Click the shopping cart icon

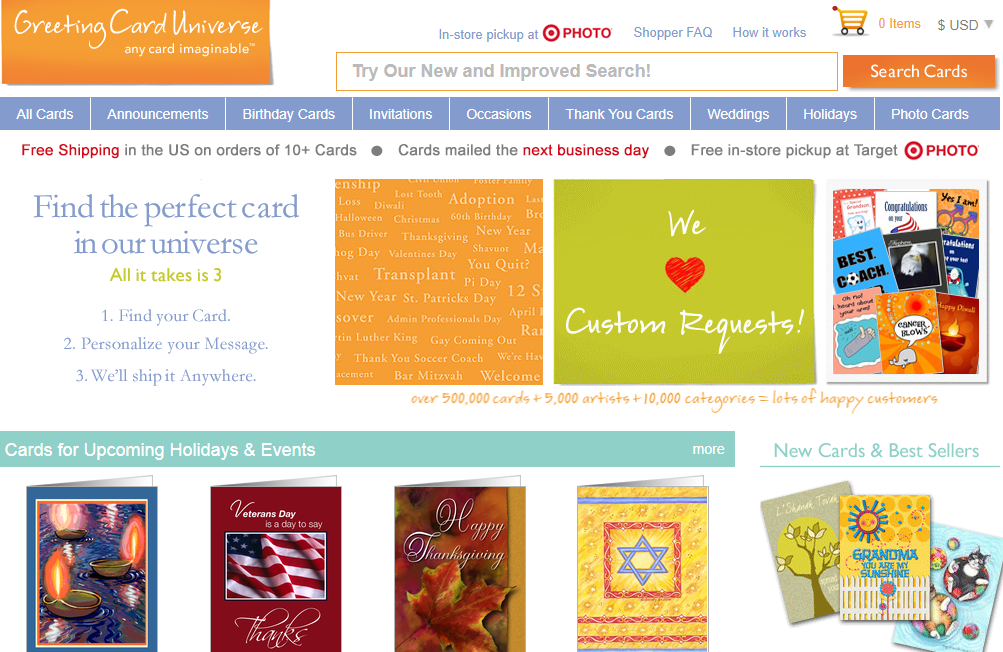click(850, 21)
